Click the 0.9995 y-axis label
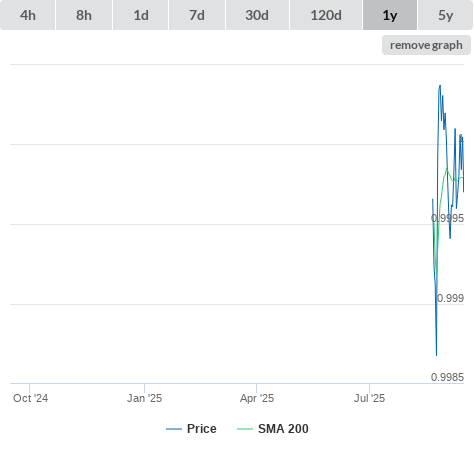The width and height of the screenshot is (474, 455). 447,218
